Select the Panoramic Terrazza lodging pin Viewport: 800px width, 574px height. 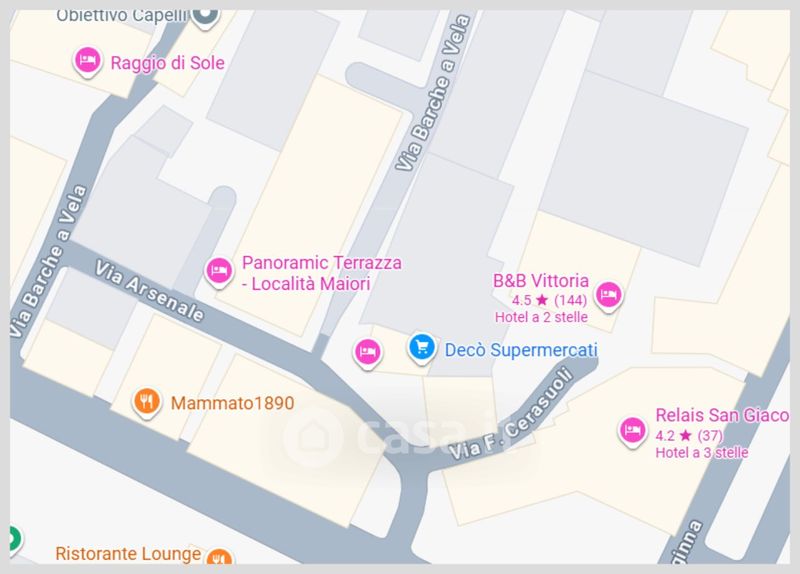tap(219, 272)
